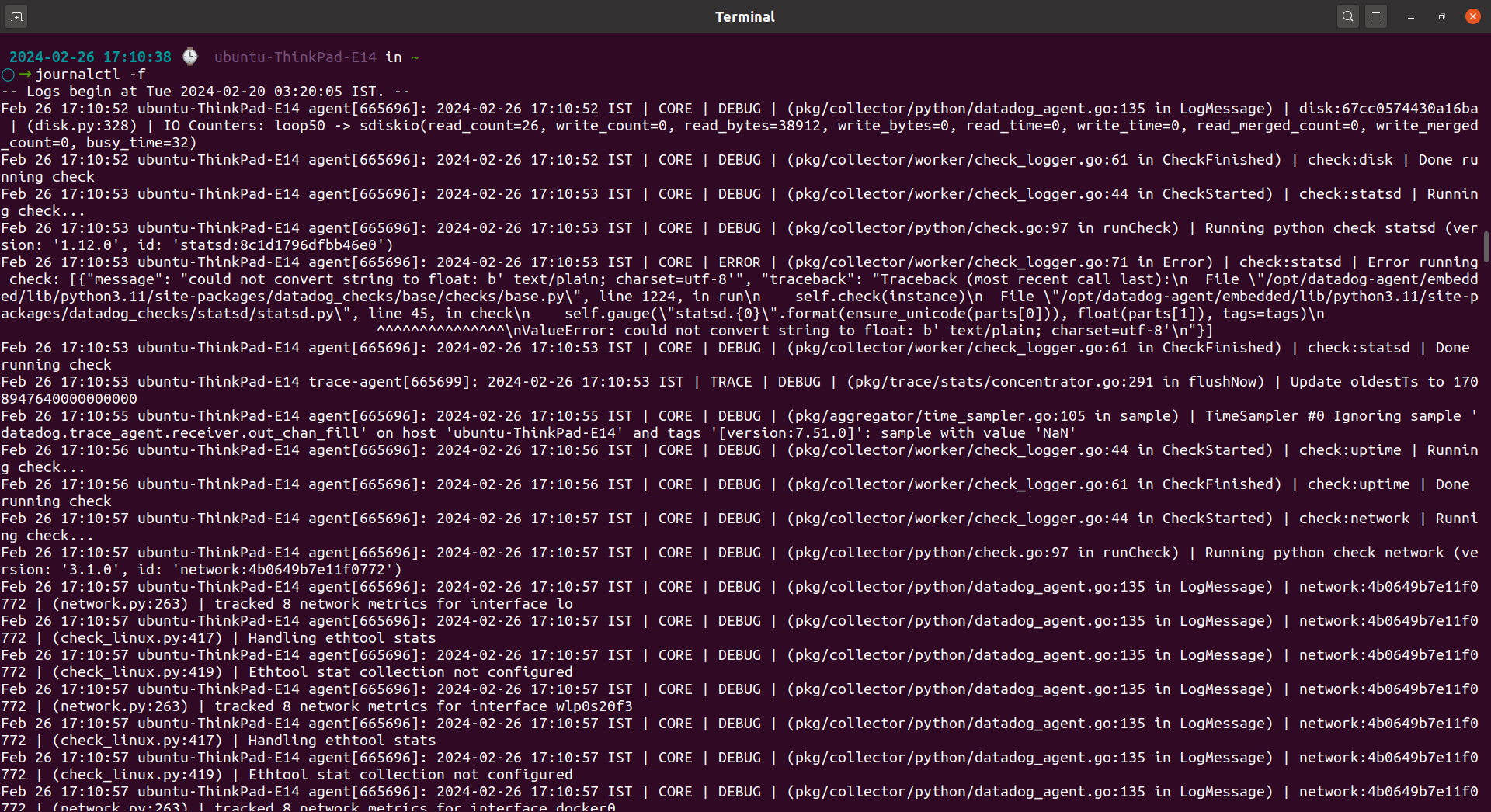Click 'check:disk' in CheckFinished line
Viewport: 1491px width, 812px height.
[1350, 160]
